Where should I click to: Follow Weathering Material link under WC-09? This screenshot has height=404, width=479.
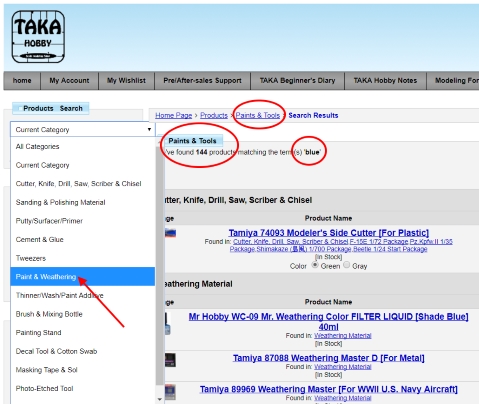pyautogui.click(x=343, y=336)
